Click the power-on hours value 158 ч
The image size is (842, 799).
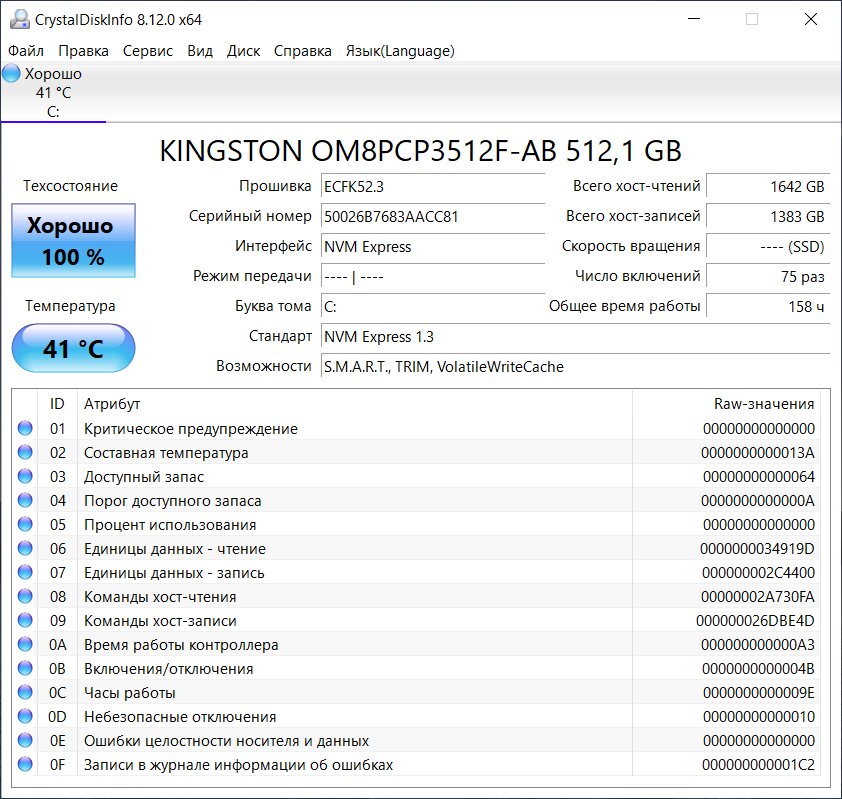coord(768,307)
